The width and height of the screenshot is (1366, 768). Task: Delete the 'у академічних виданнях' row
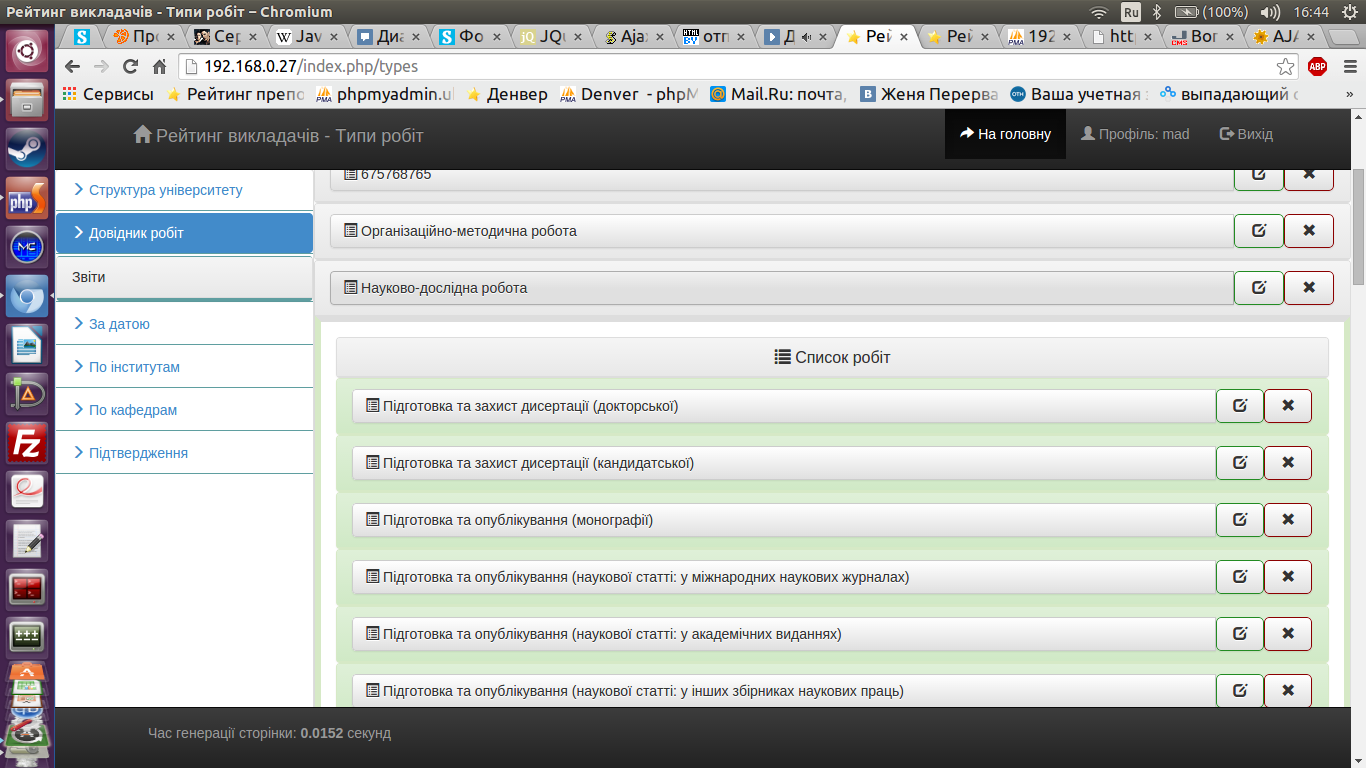point(1288,634)
